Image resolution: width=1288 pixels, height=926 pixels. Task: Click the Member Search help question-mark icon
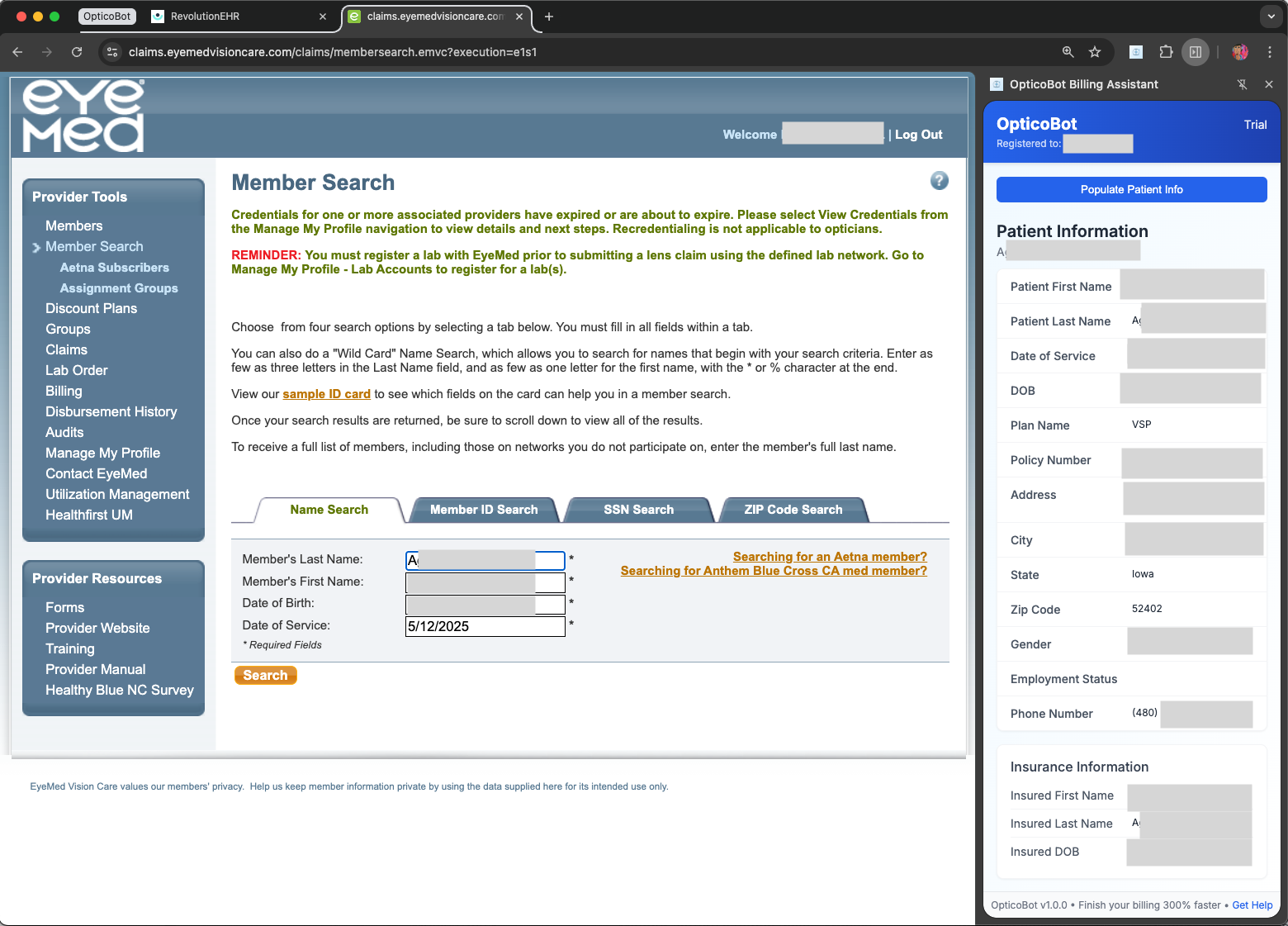[x=939, y=180]
